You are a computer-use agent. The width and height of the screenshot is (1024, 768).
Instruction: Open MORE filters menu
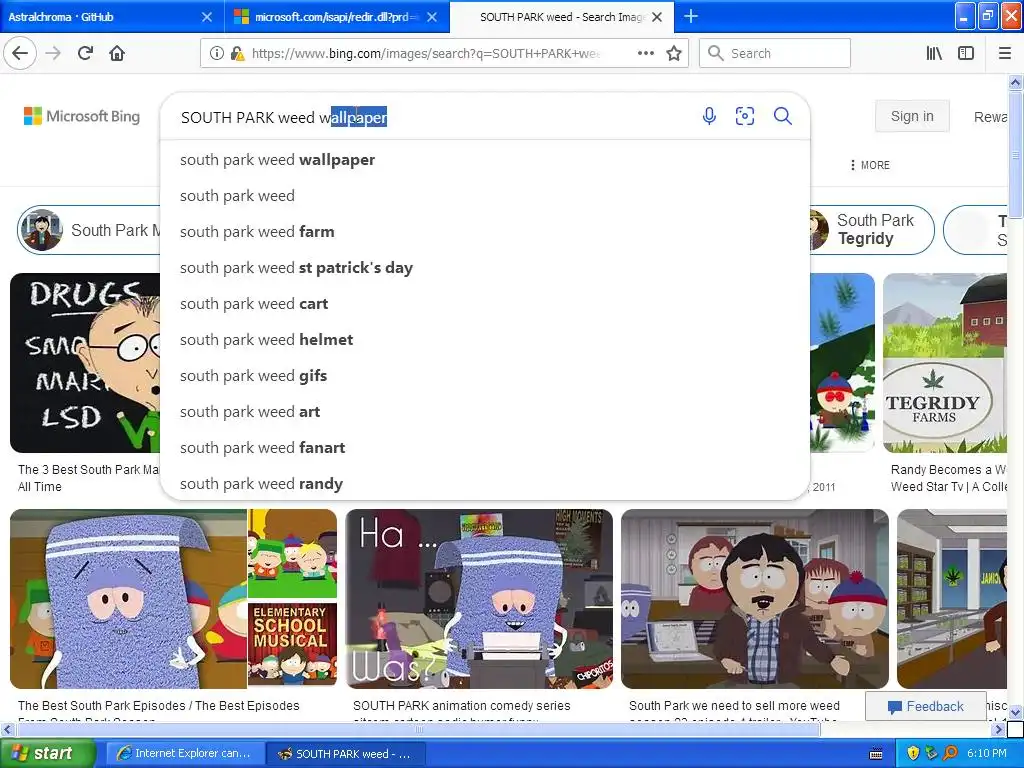870,165
